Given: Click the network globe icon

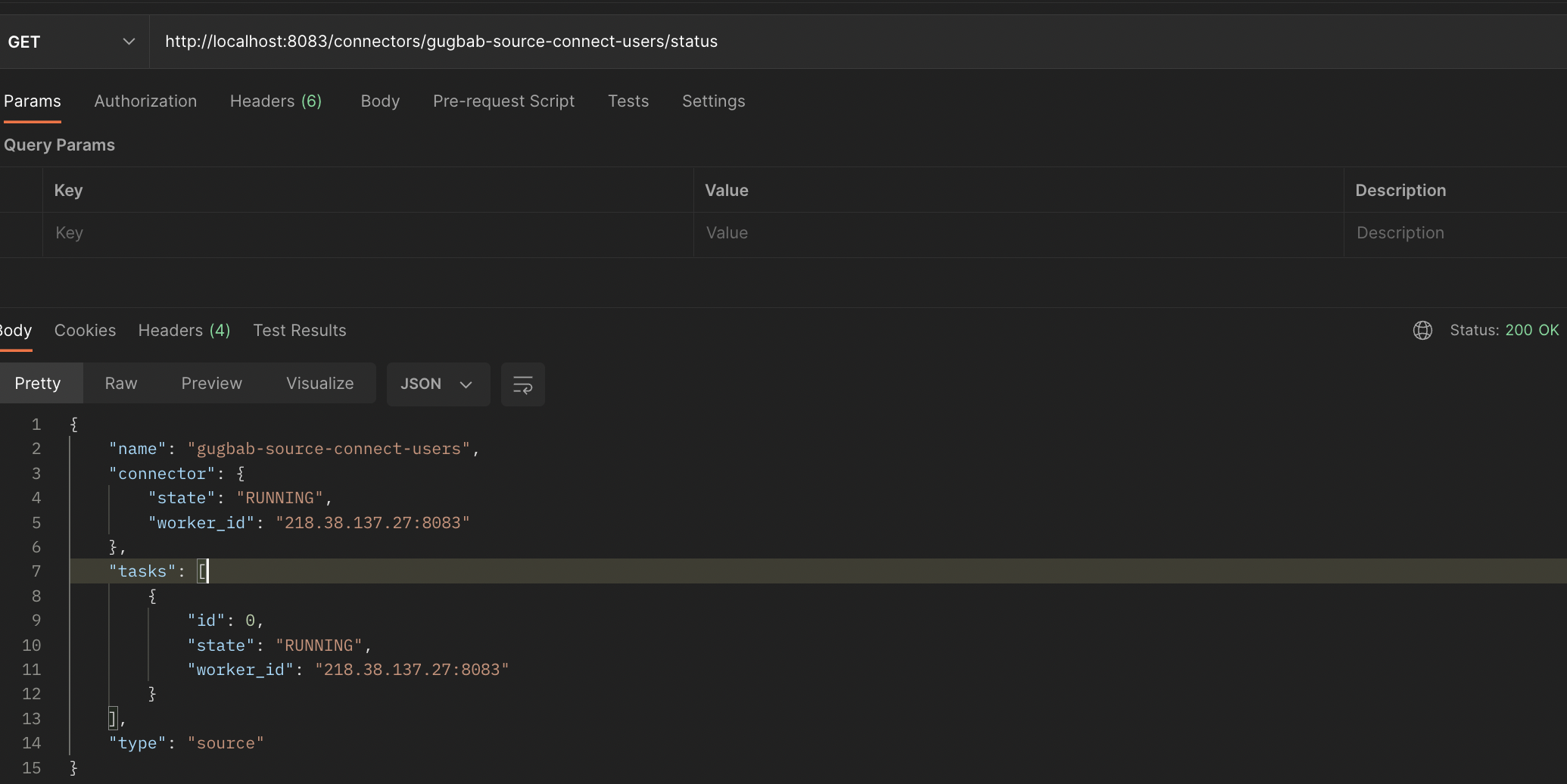Looking at the screenshot, I should (1422, 331).
